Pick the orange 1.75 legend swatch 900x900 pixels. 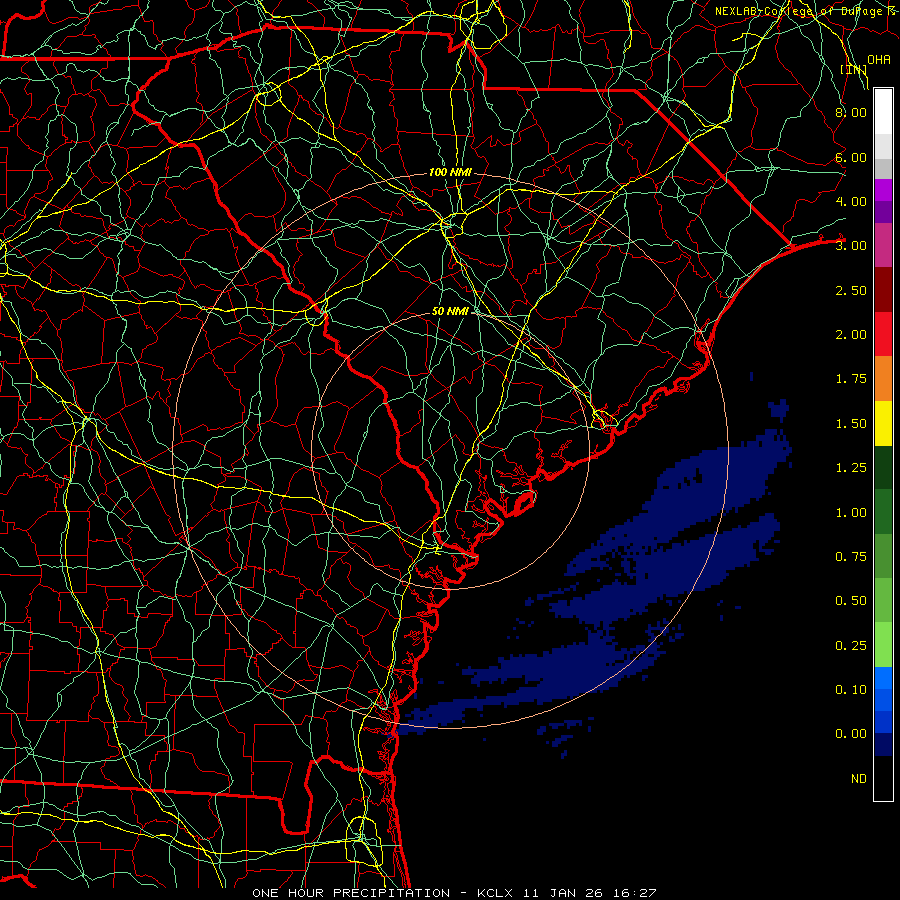point(883,379)
